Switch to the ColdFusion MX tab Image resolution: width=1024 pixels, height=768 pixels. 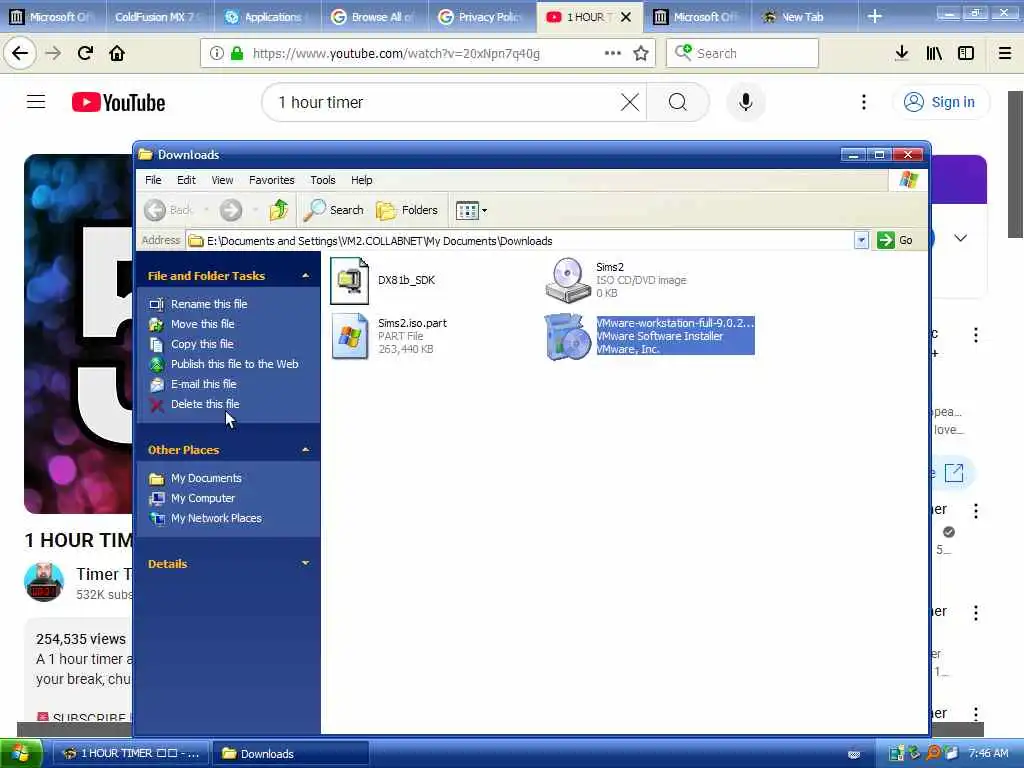159,17
